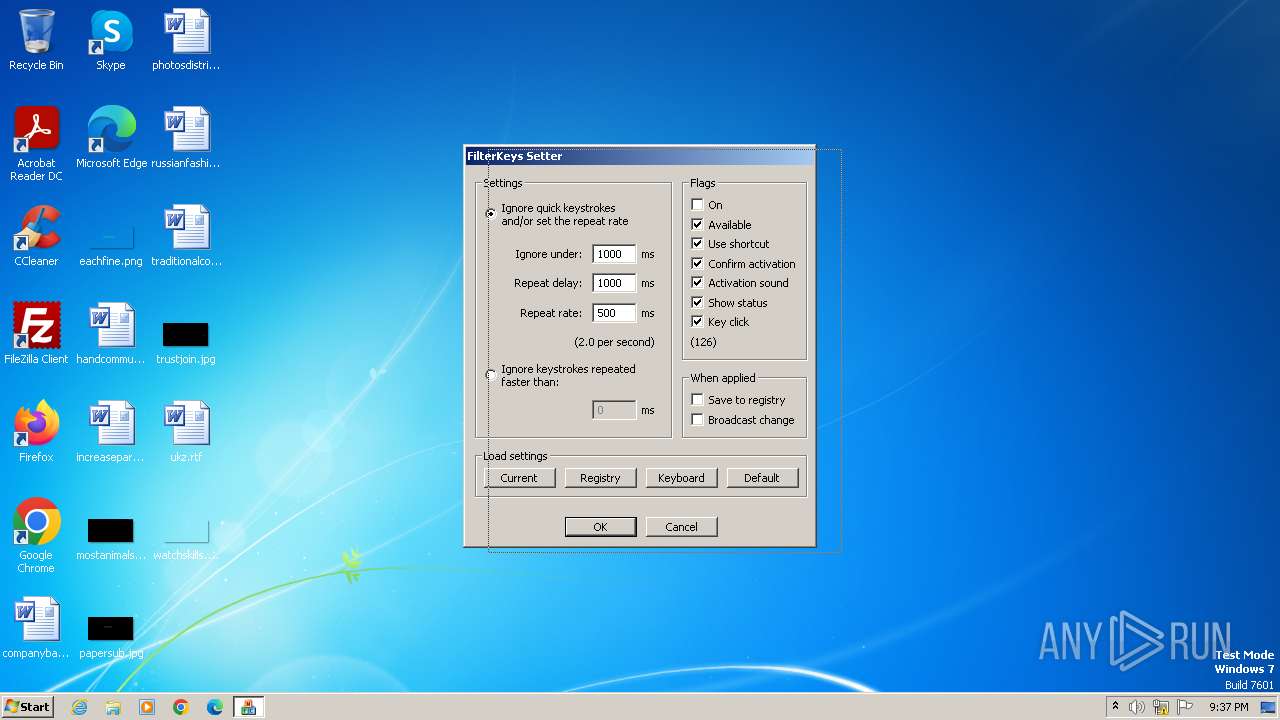Launch Skype from the desktop
Screen dimensions: 1280x720
pos(110,40)
